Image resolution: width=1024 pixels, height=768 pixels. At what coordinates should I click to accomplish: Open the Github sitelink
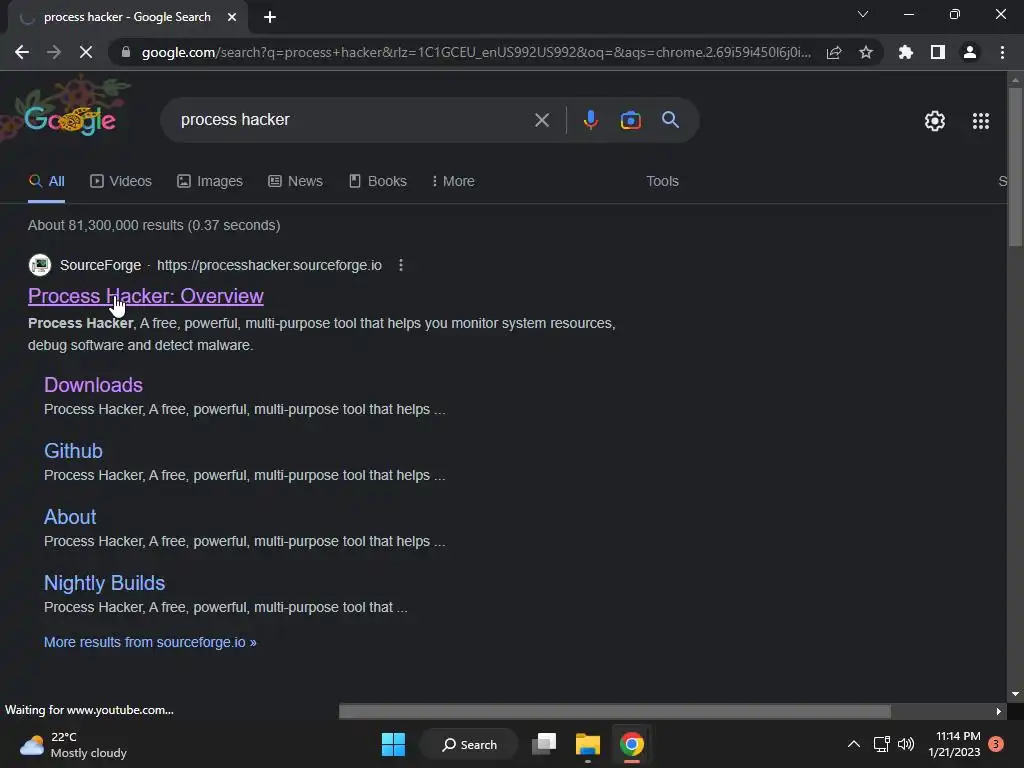73,451
